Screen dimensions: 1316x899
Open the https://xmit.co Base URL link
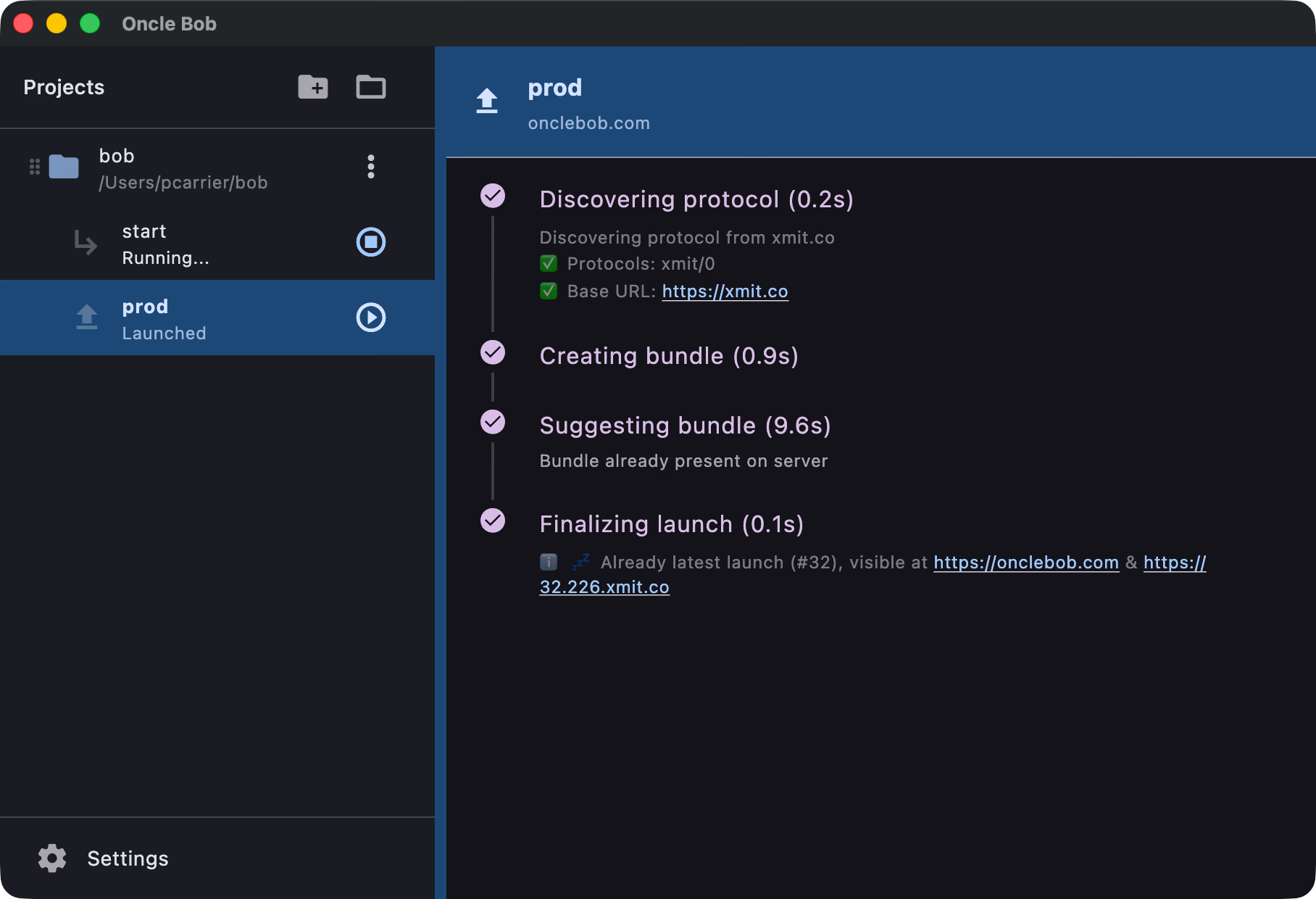click(x=725, y=291)
